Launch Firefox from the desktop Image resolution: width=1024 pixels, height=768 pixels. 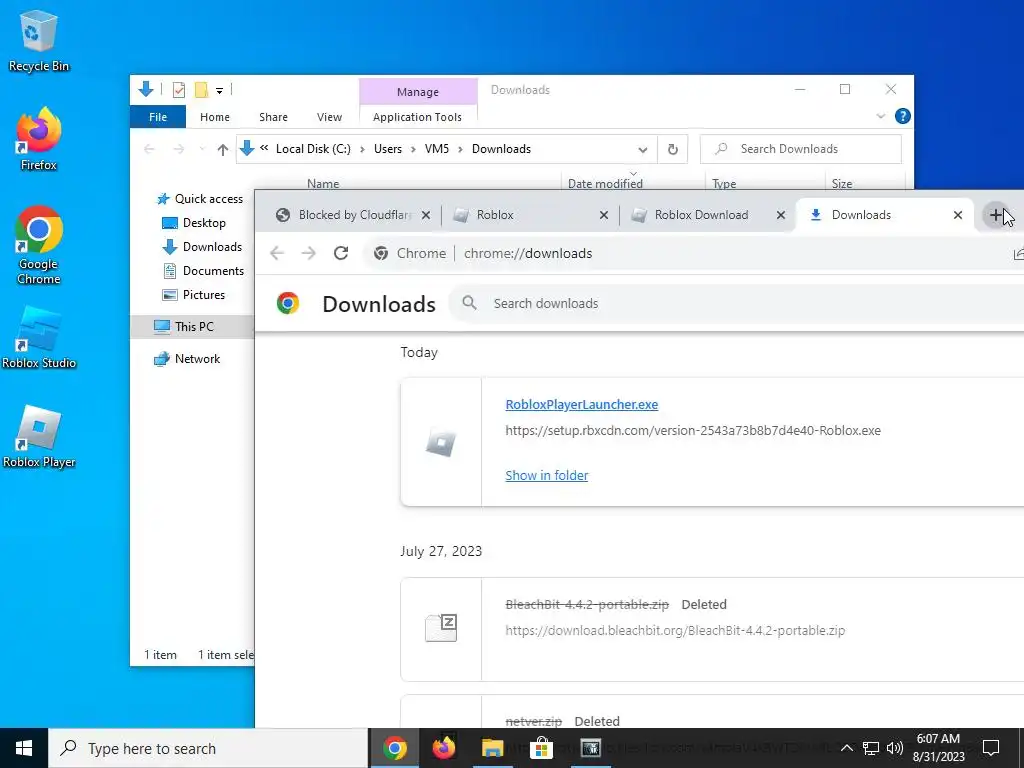click(38, 138)
